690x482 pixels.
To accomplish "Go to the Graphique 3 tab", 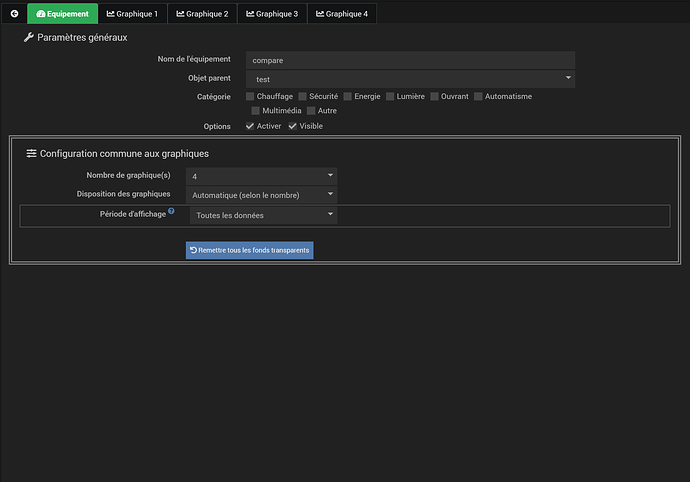I will 272,14.
